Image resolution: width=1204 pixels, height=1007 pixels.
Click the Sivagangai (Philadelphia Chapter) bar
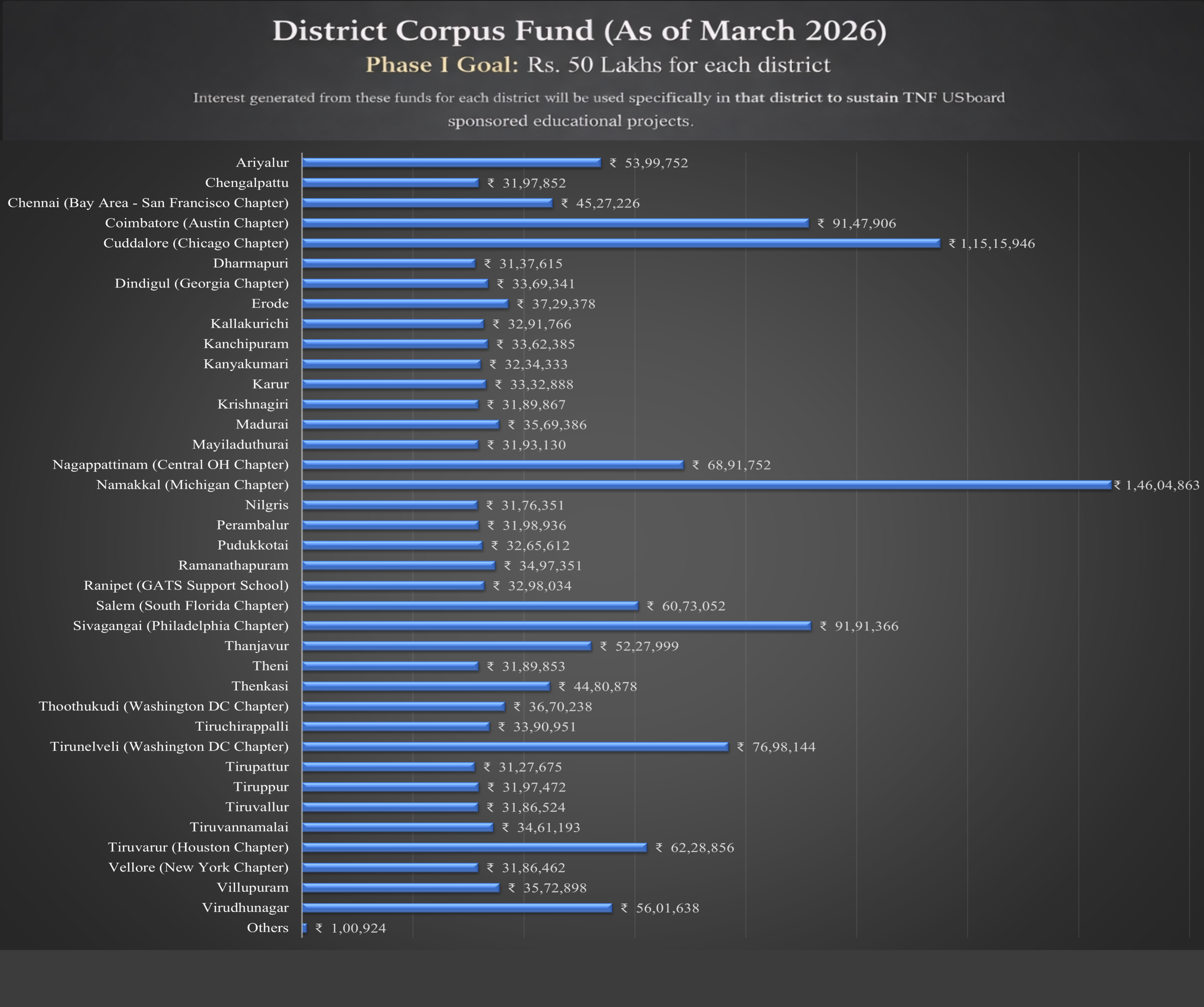[x=556, y=626]
